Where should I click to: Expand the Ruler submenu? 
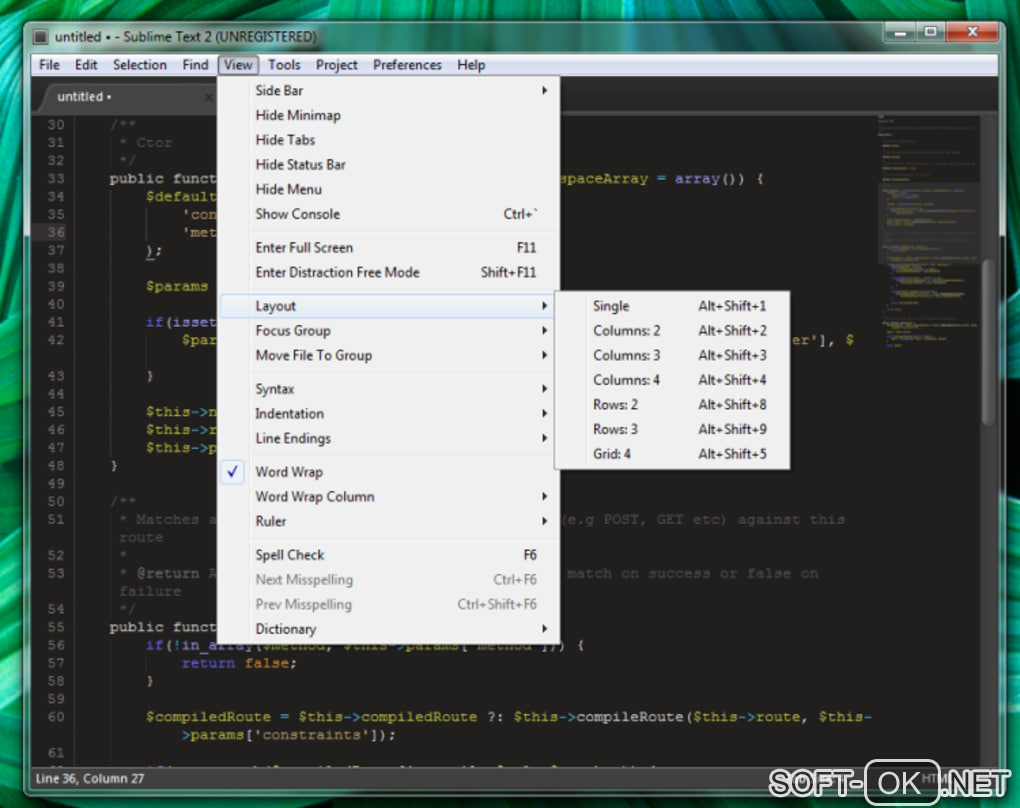[388, 521]
